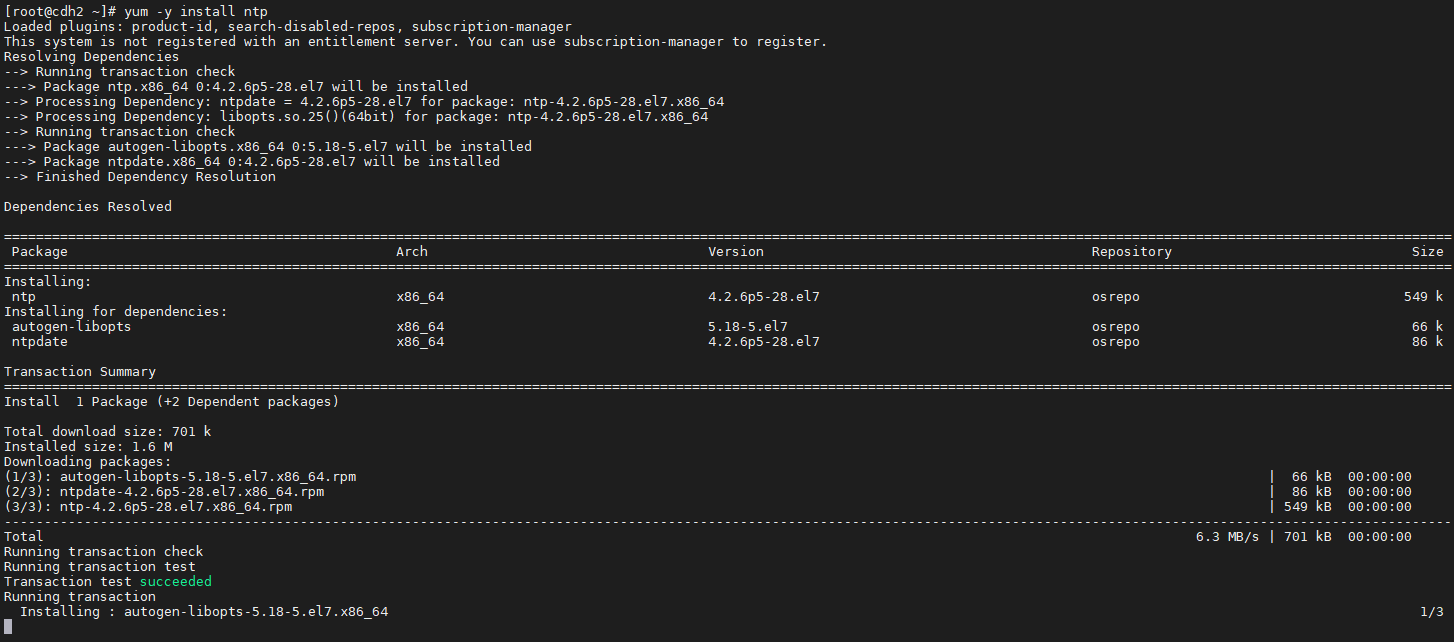Click the '1/3' install progress counter
This screenshot has height=642, width=1454.
pyautogui.click(x=1432, y=611)
